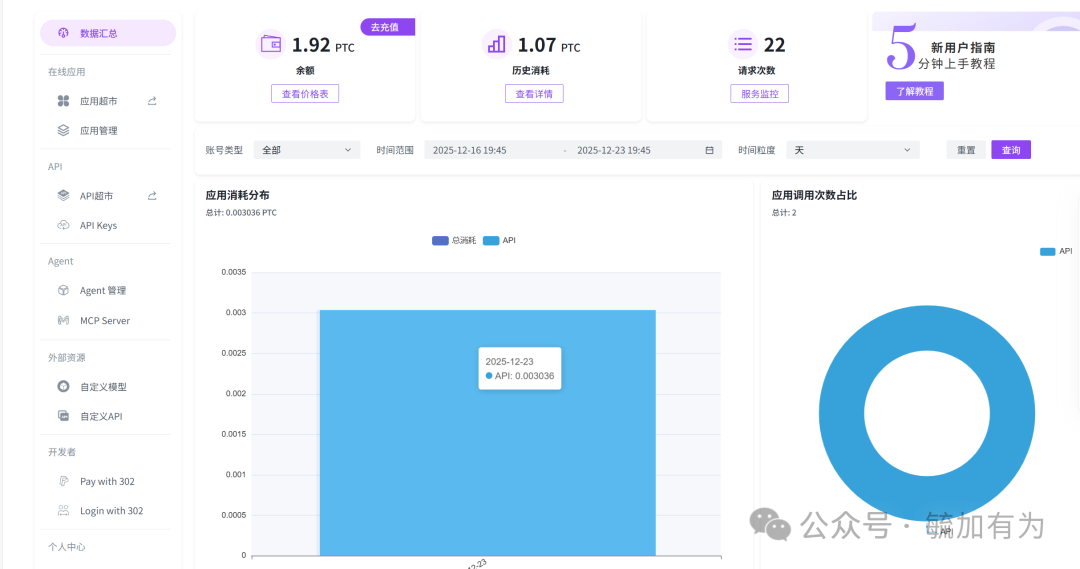Open 应用超市 external link arrow icon

click(x=152, y=101)
